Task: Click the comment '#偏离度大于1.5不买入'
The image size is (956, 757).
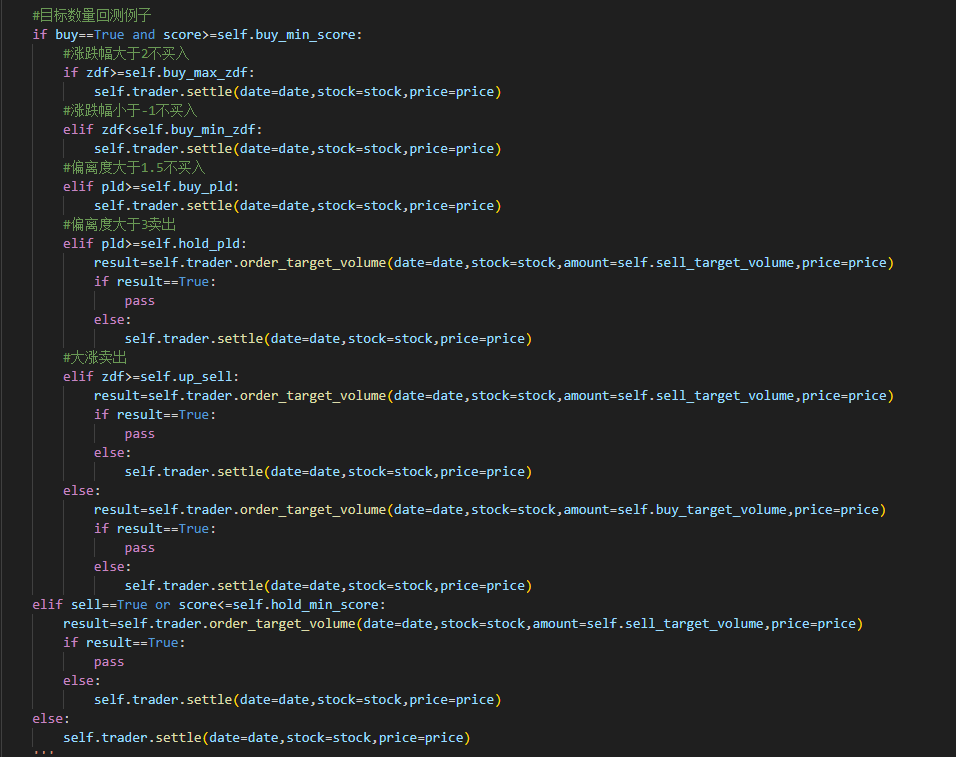Action: [x=134, y=168]
